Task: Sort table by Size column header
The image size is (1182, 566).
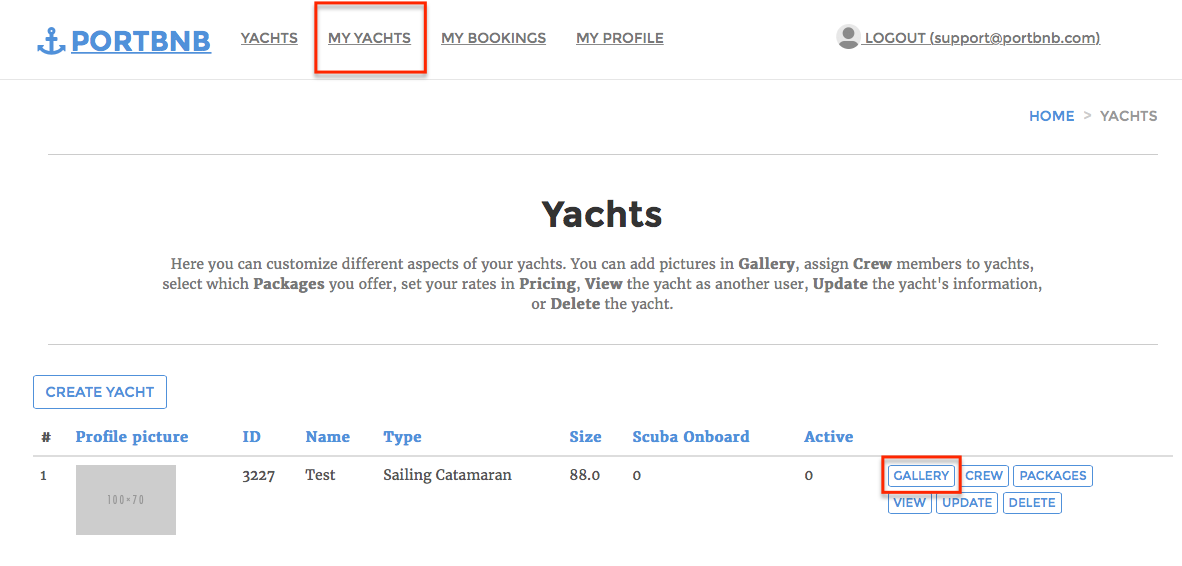Action: click(586, 437)
